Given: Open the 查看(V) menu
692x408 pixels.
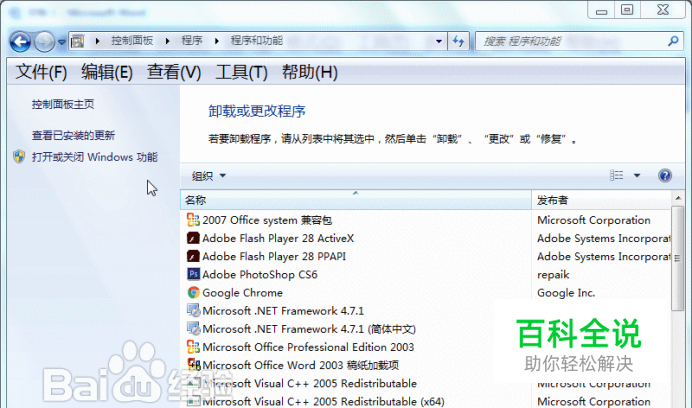Looking at the screenshot, I should (173, 72).
